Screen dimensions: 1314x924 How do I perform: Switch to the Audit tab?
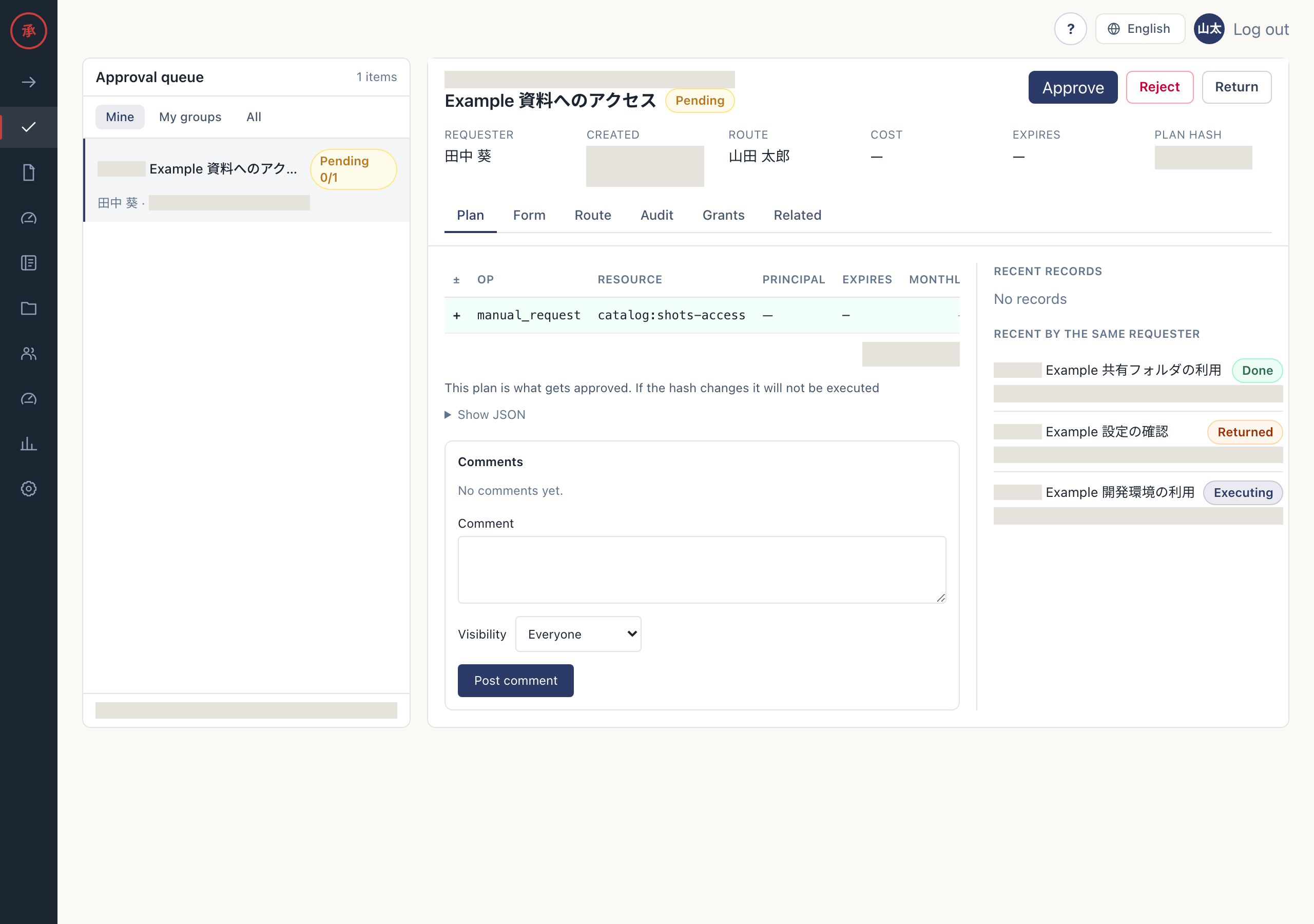pos(656,215)
